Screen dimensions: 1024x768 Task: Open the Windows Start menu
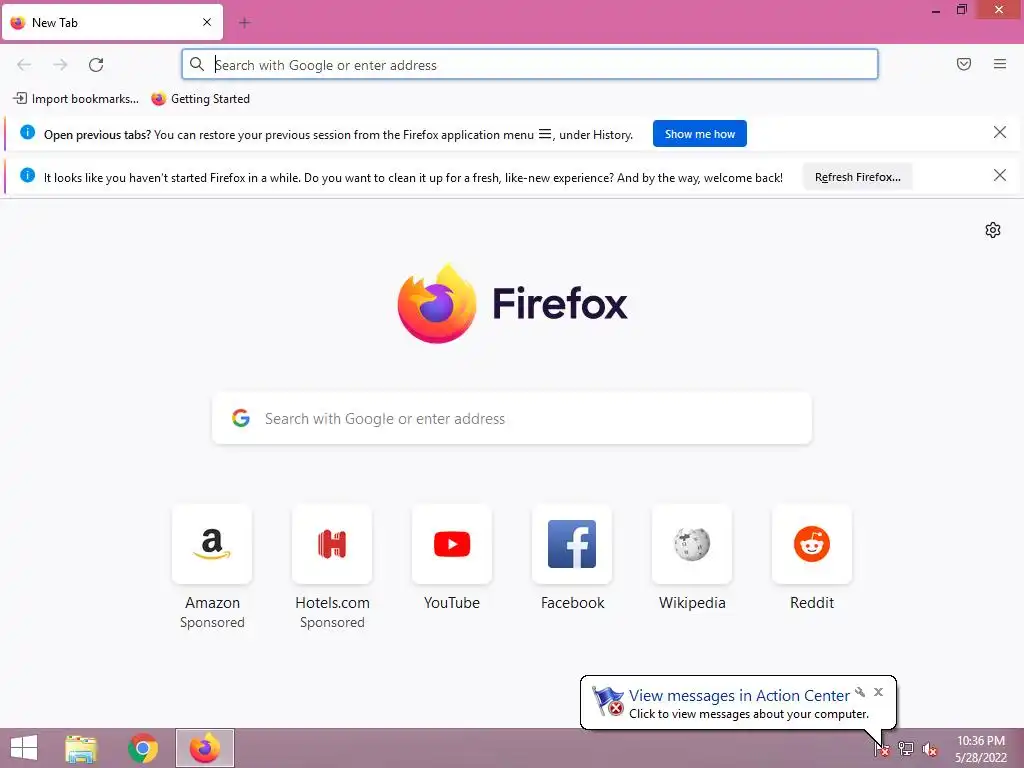(x=24, y=748)
